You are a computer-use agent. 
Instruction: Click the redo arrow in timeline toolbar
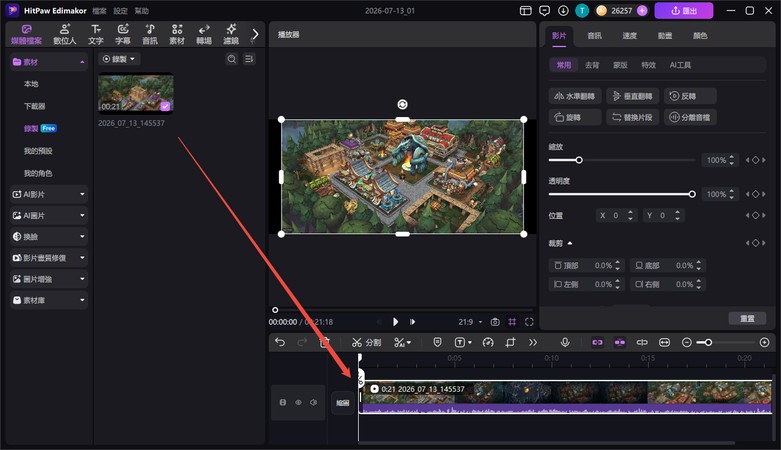point(302,342)
